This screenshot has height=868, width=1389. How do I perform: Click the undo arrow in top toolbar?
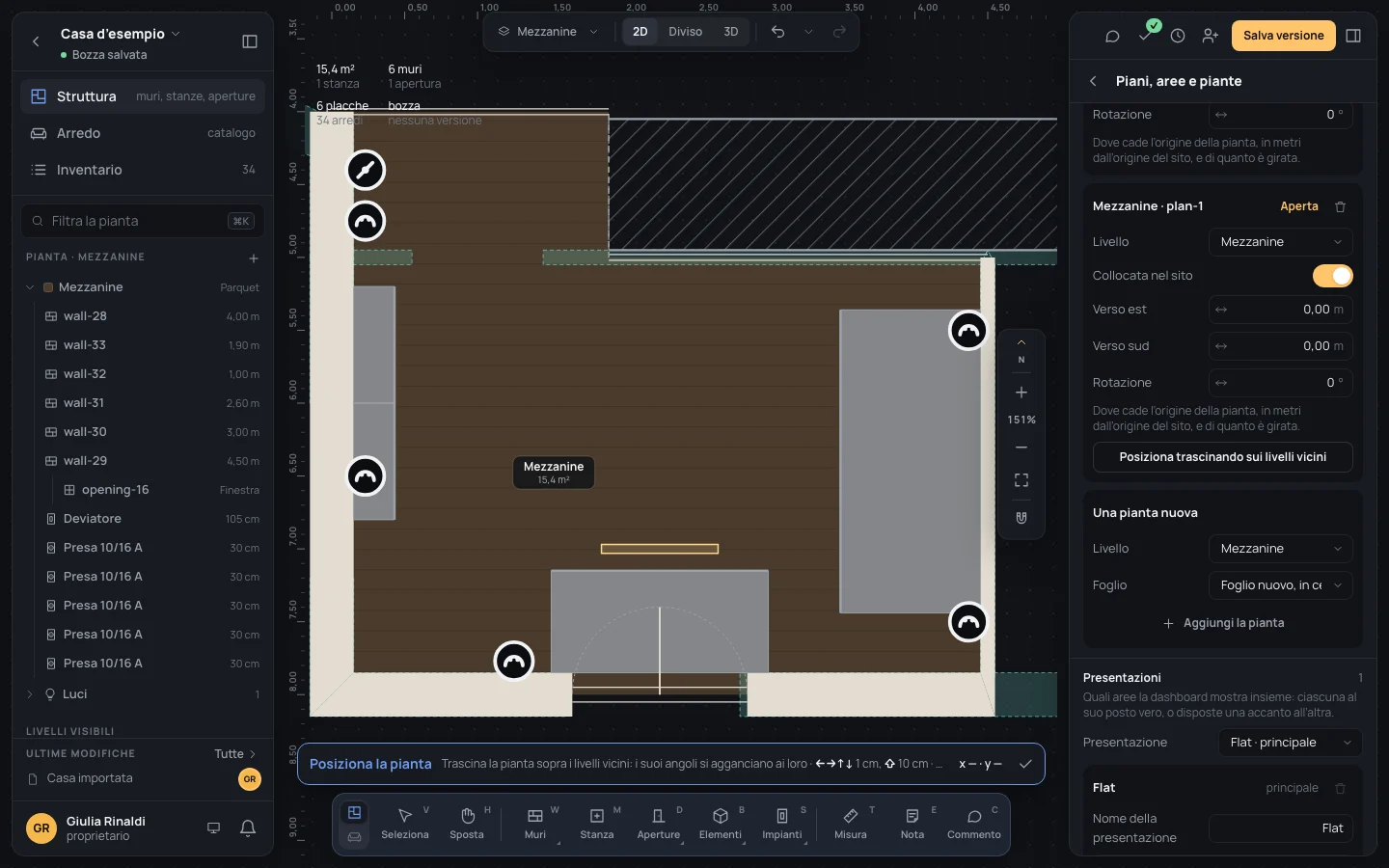tap(777, 32)
